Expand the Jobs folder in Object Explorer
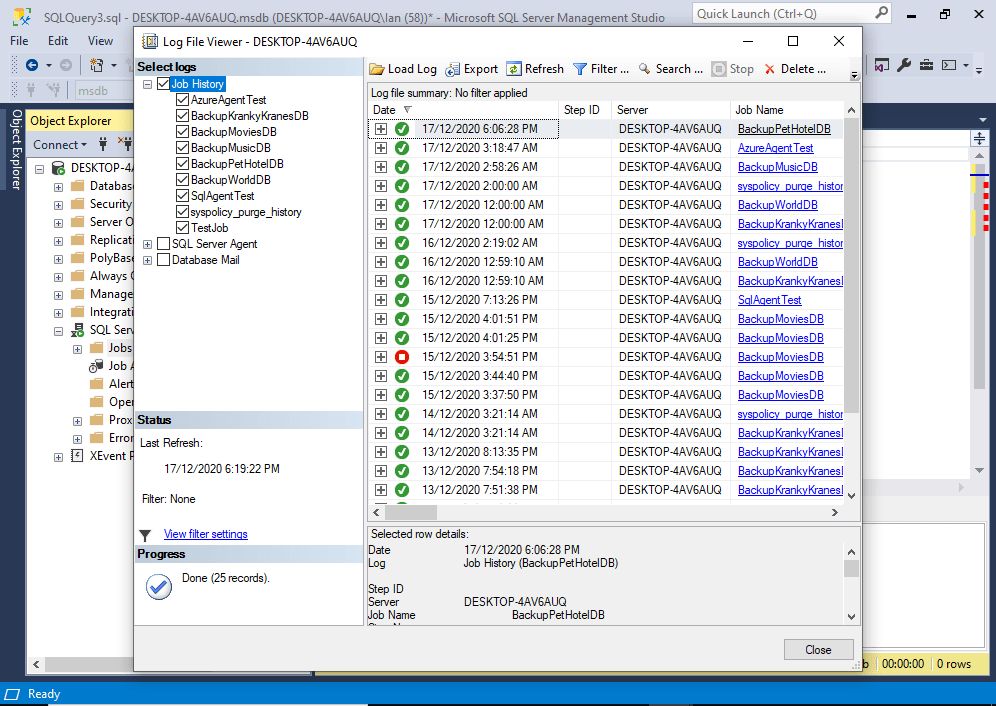 pyautogui.click(x=77, y=349)
